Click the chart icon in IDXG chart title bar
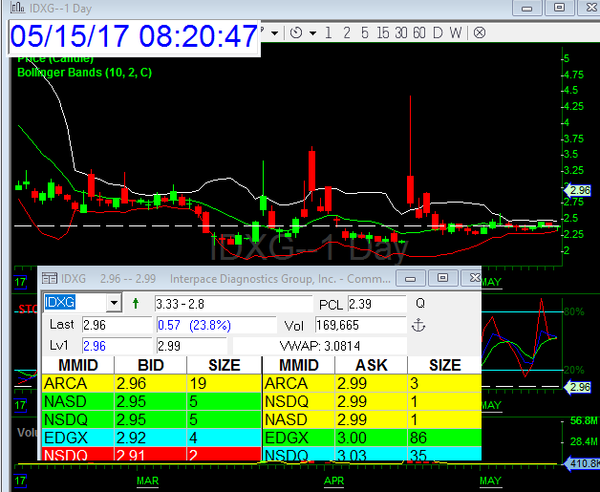The width and height of the screenshot is (600, 492). 11,8
